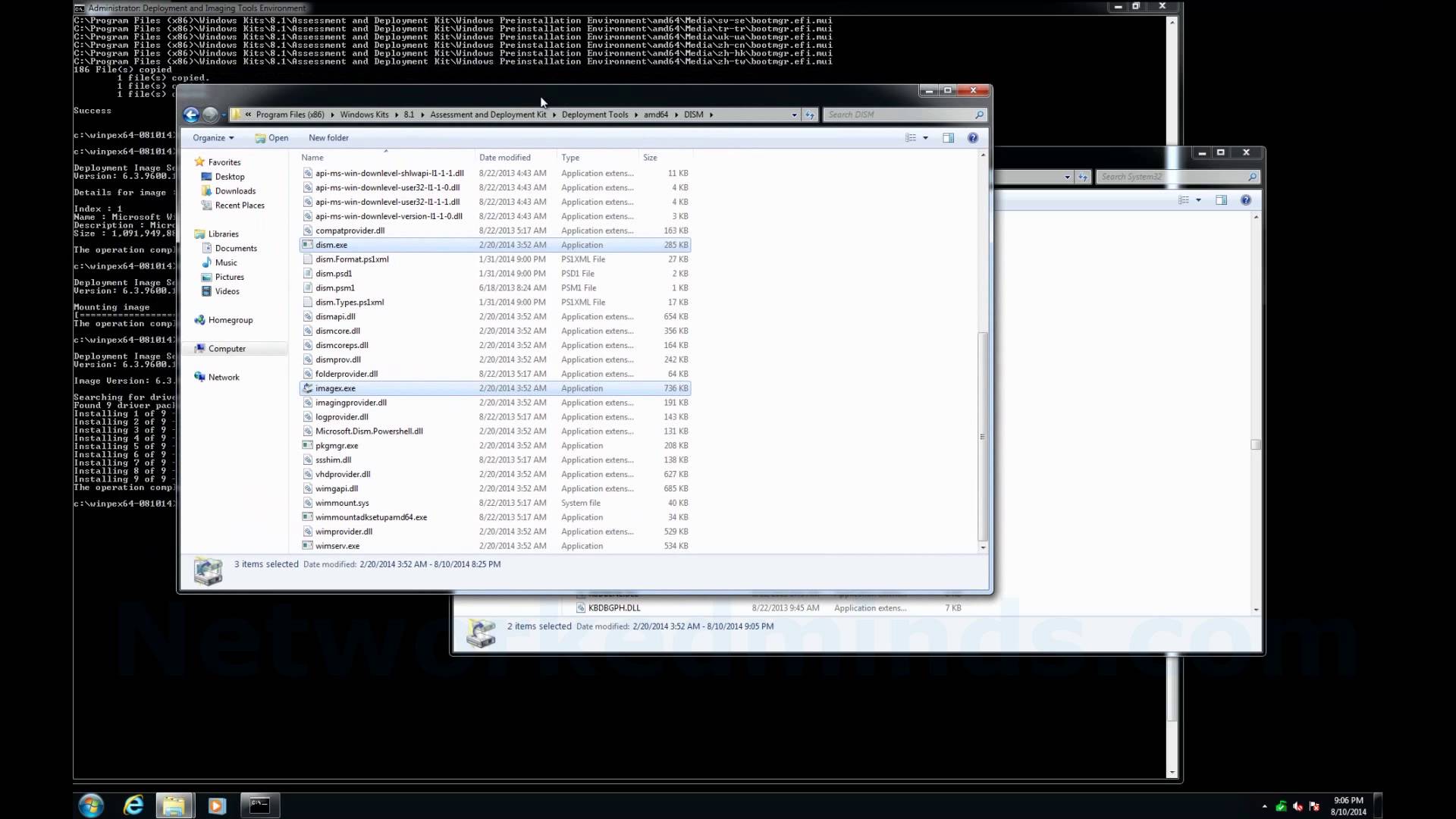The height and width of the screenshot is (819, 1456).
Task: Click Open in the Explorer toolbar
Action: pos(271,138)
